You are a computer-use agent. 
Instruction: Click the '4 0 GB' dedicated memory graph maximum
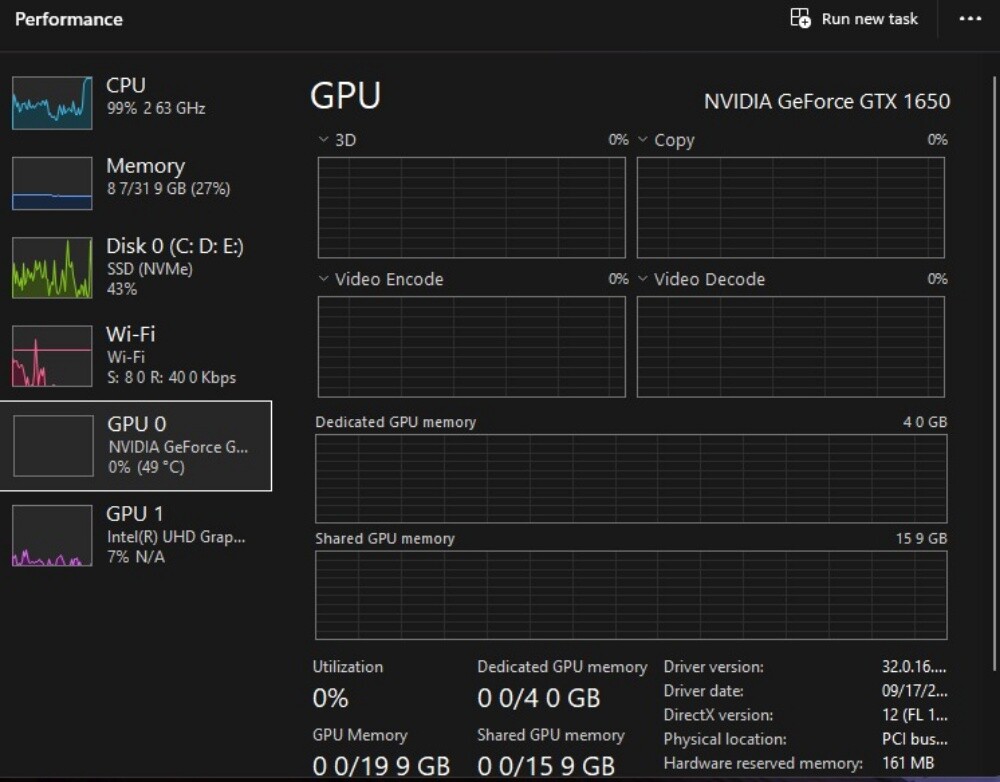pos(925,422)
